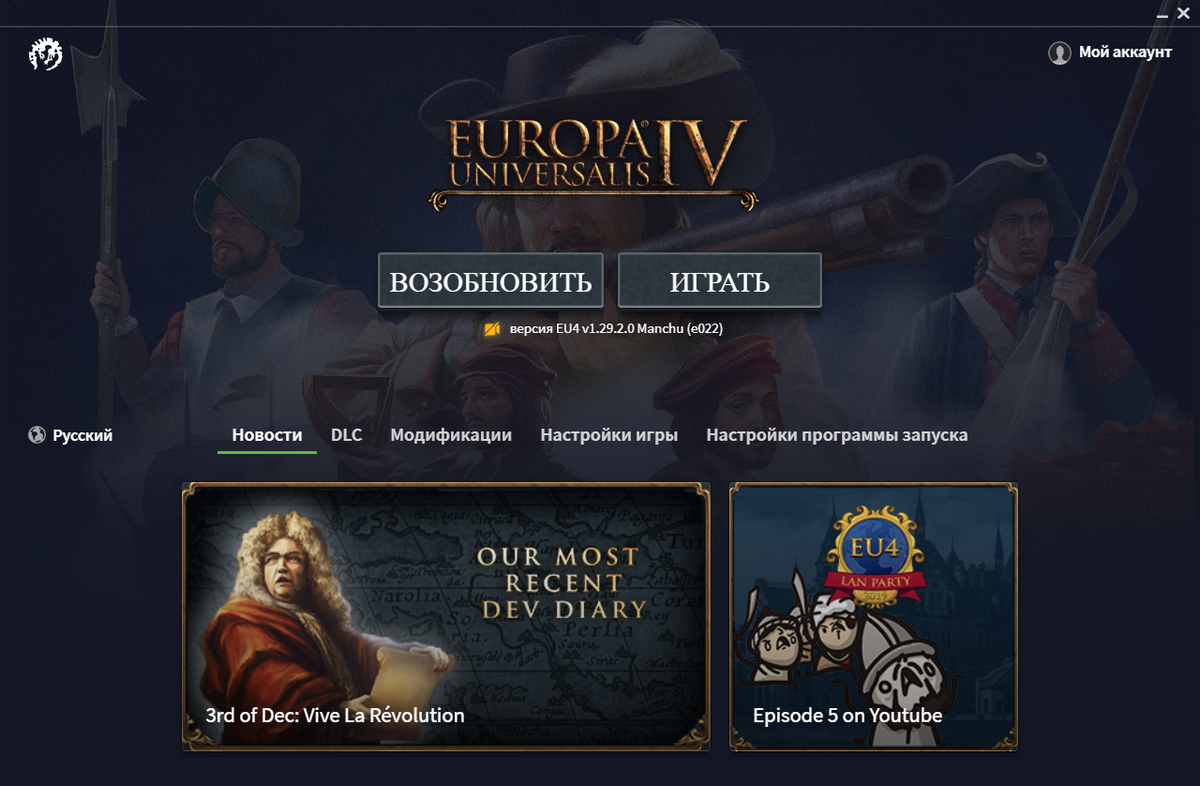Open the Русский language selector

coord(71,435)
